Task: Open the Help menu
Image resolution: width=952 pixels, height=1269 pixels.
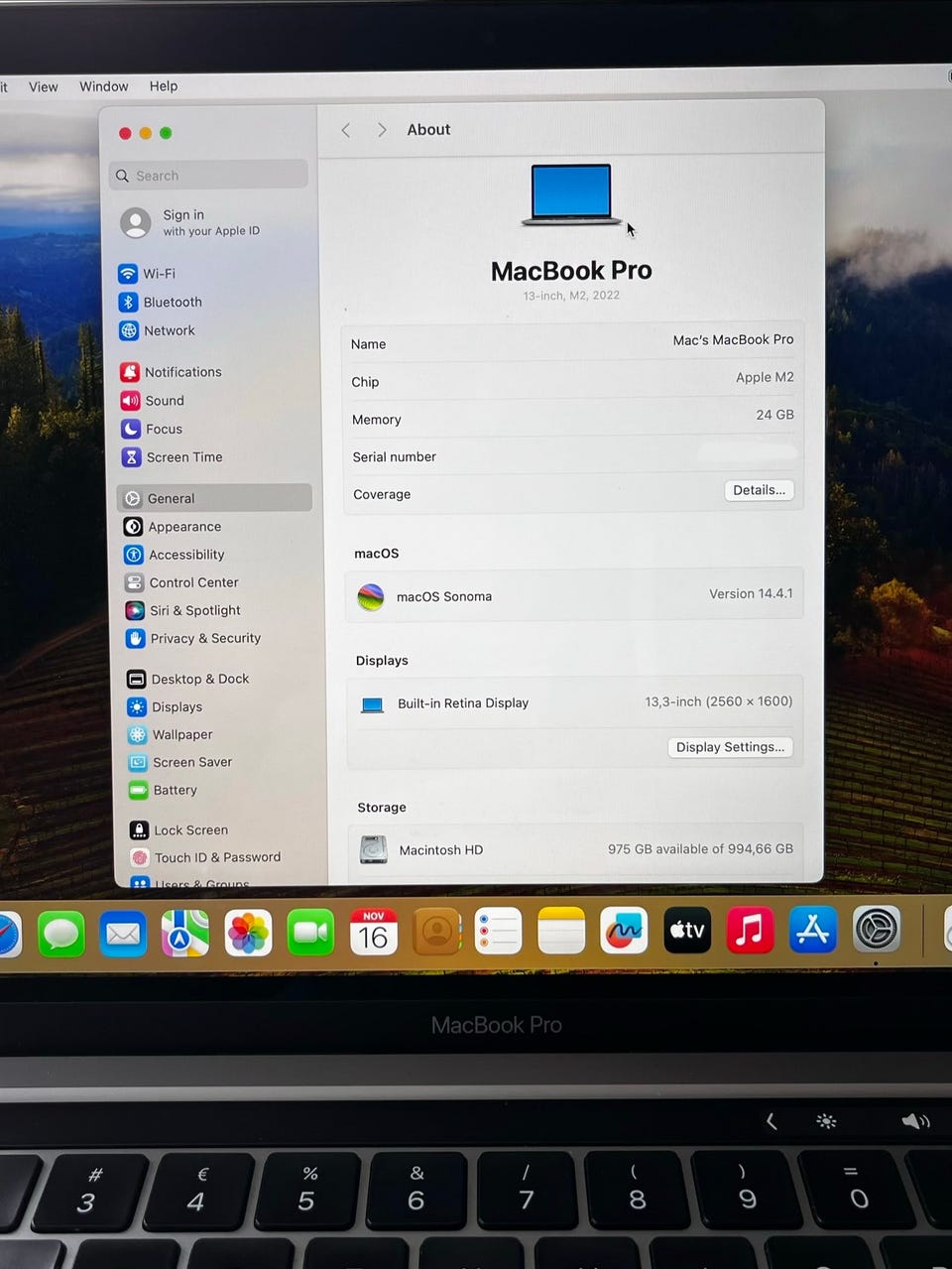Action: pos(164,86)
